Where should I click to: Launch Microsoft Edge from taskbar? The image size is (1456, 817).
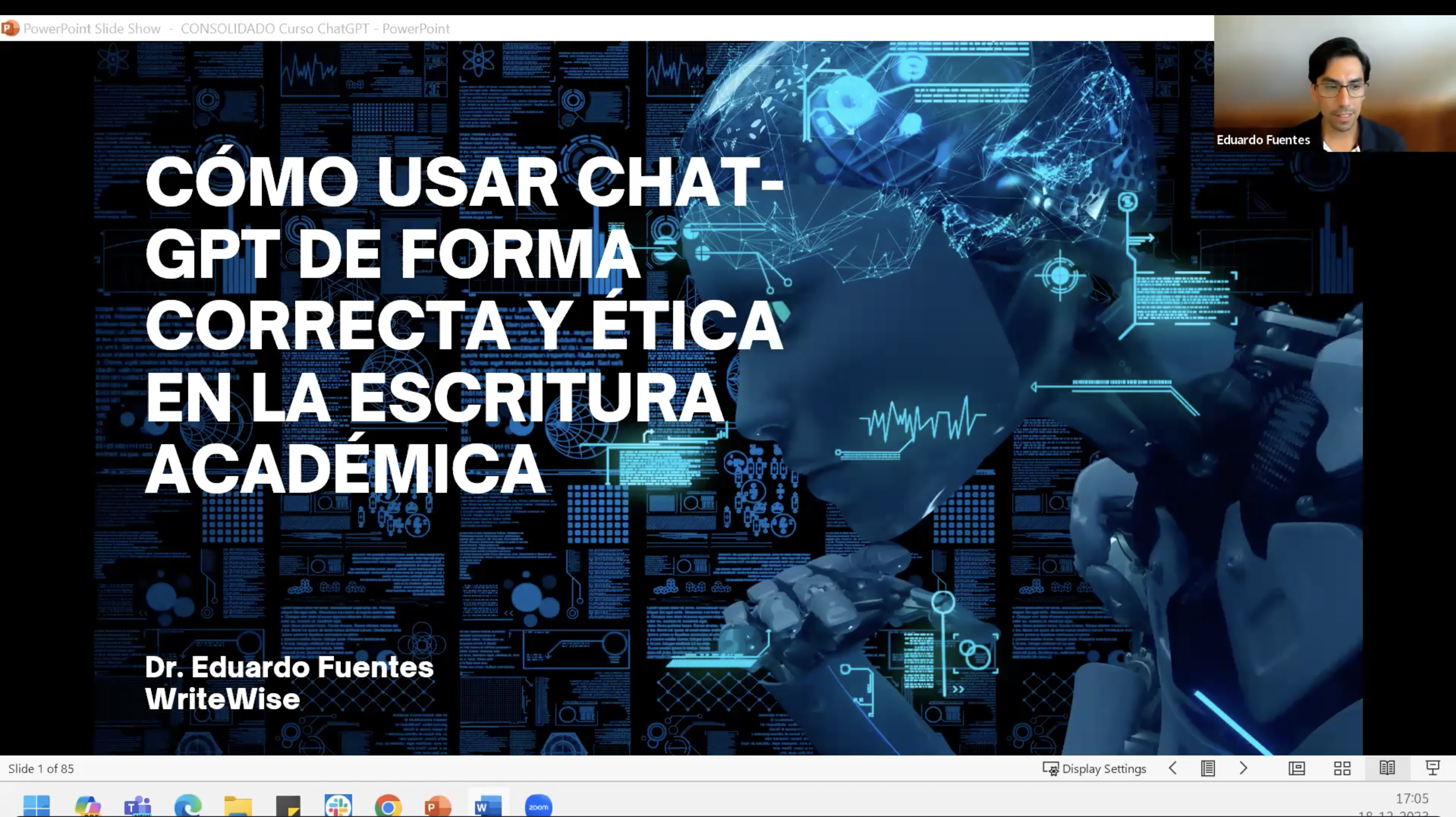point(188,806)
